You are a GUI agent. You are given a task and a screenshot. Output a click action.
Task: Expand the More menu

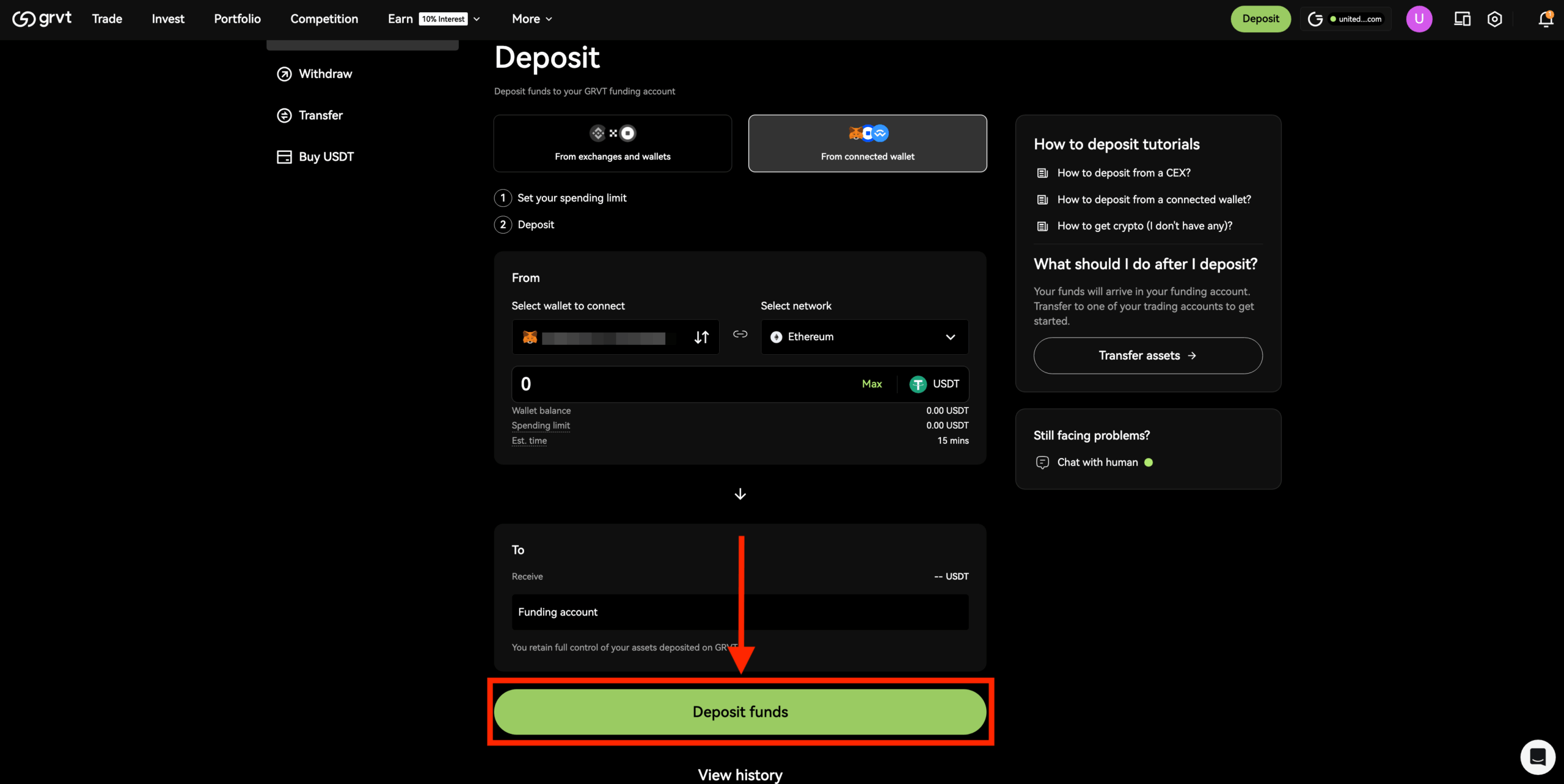coord(532,19)
